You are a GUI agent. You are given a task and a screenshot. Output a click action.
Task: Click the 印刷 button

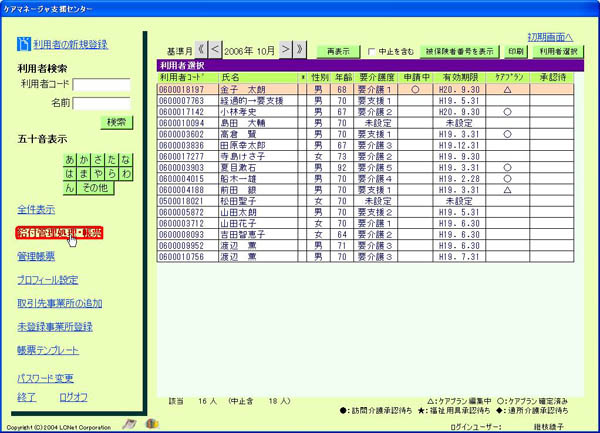coord(516,52)
